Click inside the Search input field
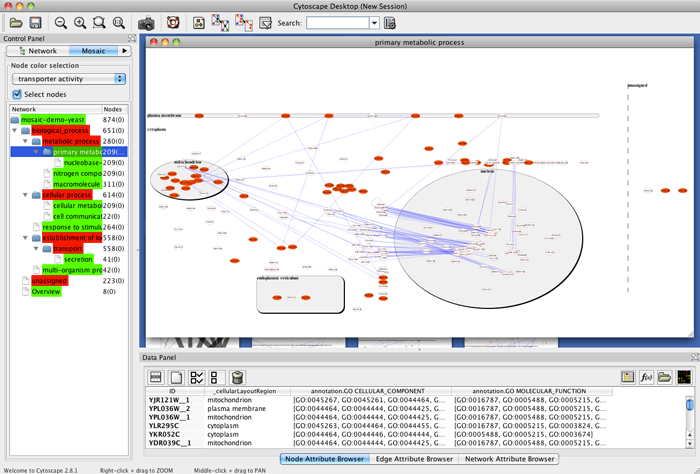This screenshot has width=700, height=474. pos(336,22)
